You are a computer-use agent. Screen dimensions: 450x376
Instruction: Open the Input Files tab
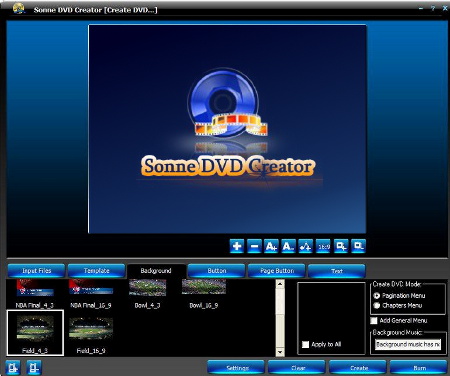coord(36,271)
